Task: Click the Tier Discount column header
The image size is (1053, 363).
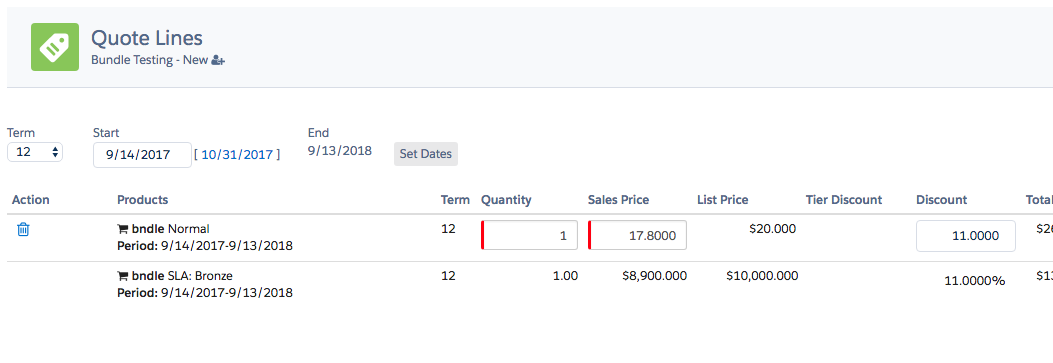Action: click(843, 200)
